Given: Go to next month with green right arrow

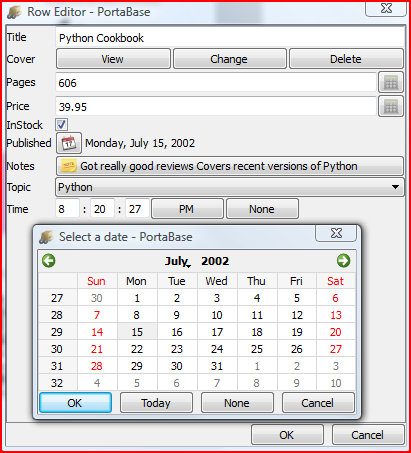Looking at the screenshot, I should pos(343,260).
